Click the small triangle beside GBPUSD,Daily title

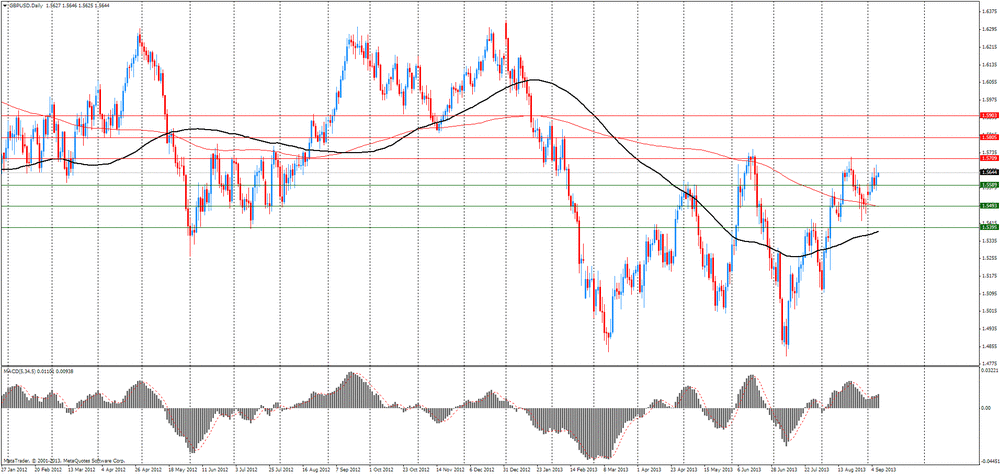[x=5, y=5]
